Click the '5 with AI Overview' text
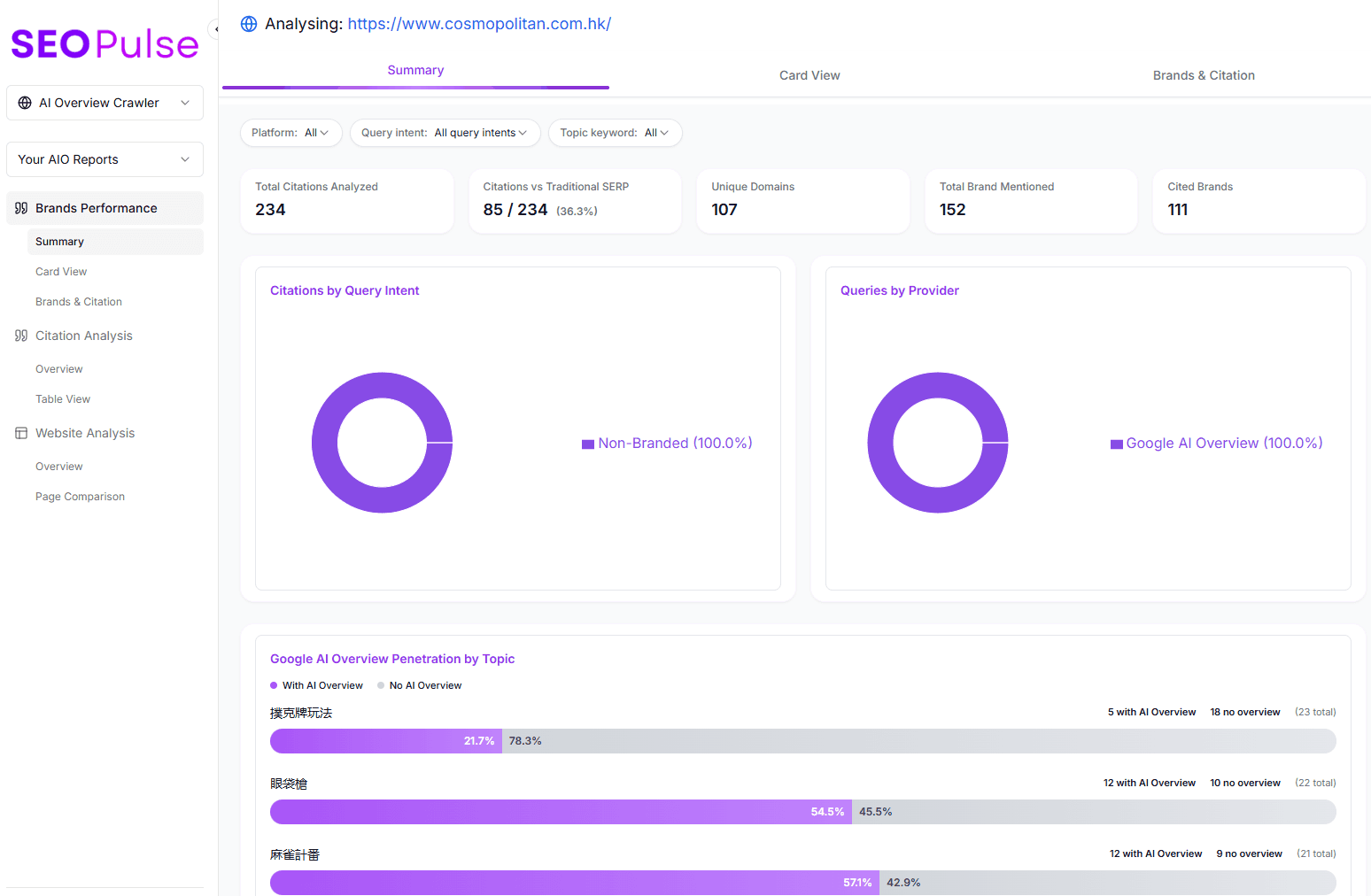Screen dimensions: 1371x896 click(1151, 712)
